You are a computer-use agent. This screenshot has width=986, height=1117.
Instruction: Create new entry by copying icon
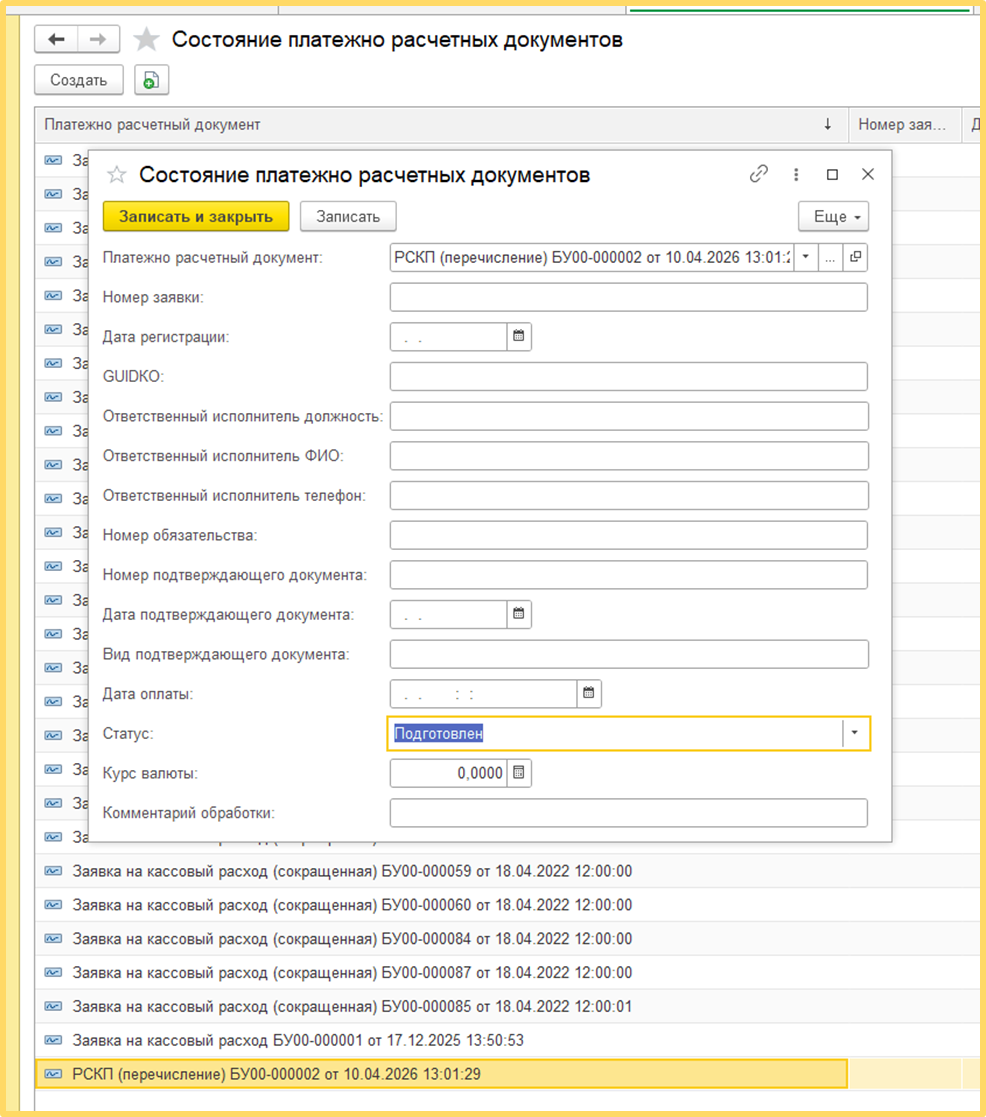[151, 80]
